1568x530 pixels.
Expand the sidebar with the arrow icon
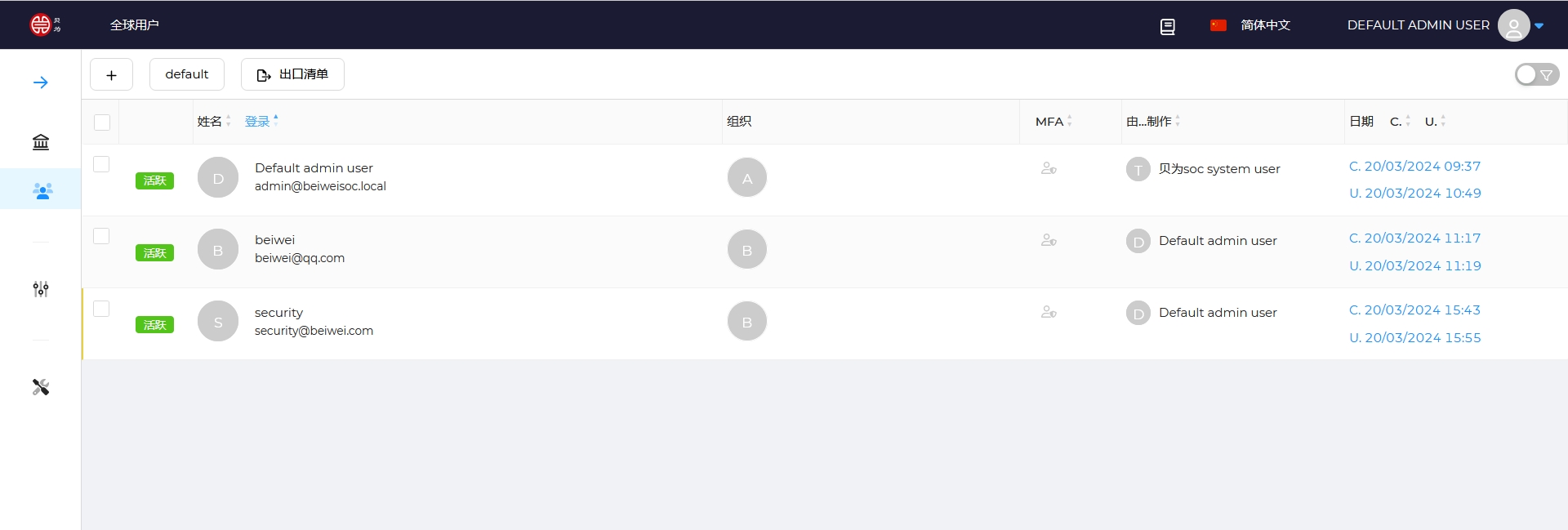coord(41,82)
